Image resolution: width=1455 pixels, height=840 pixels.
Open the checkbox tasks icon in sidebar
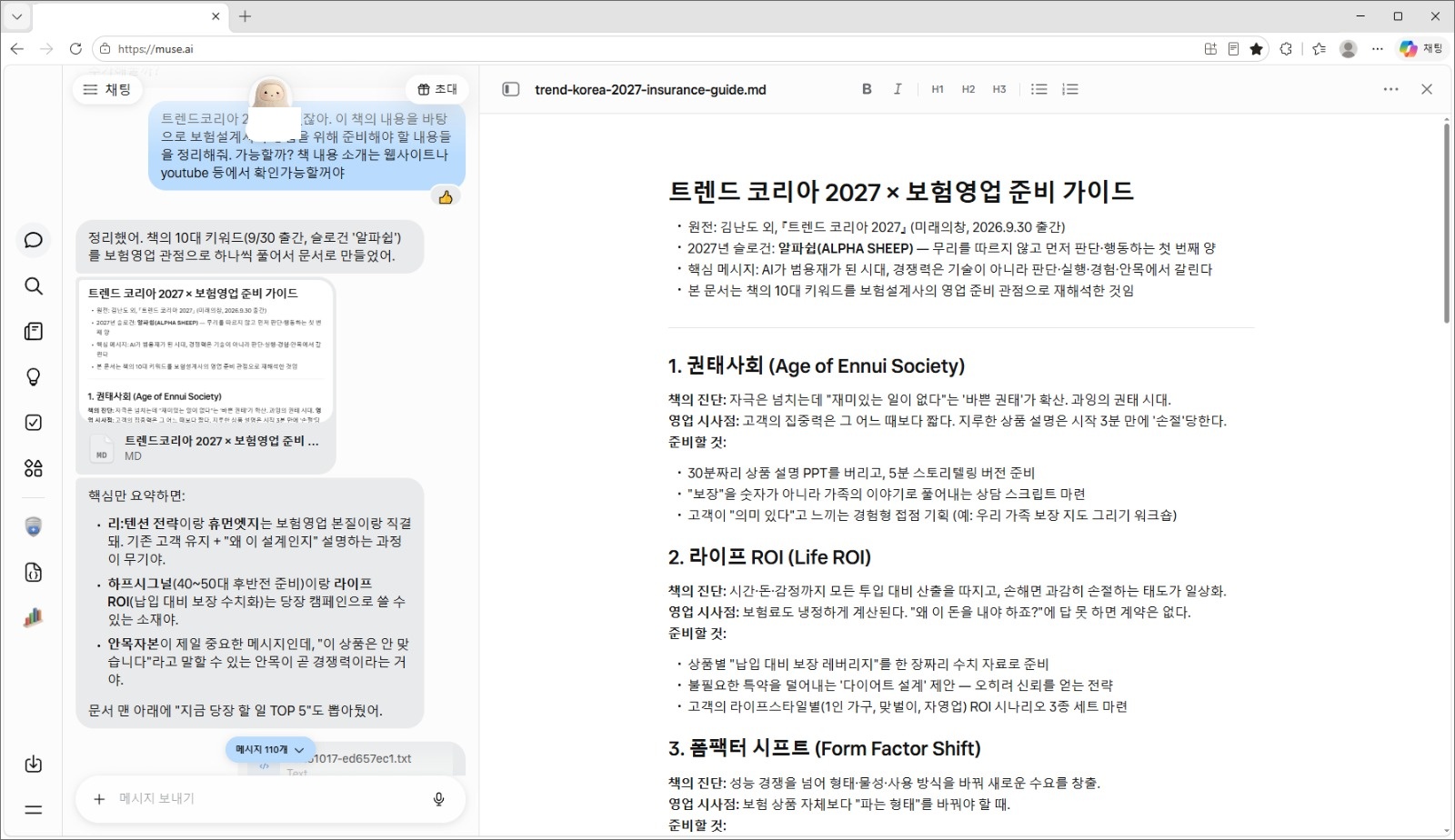pos(34,423)
